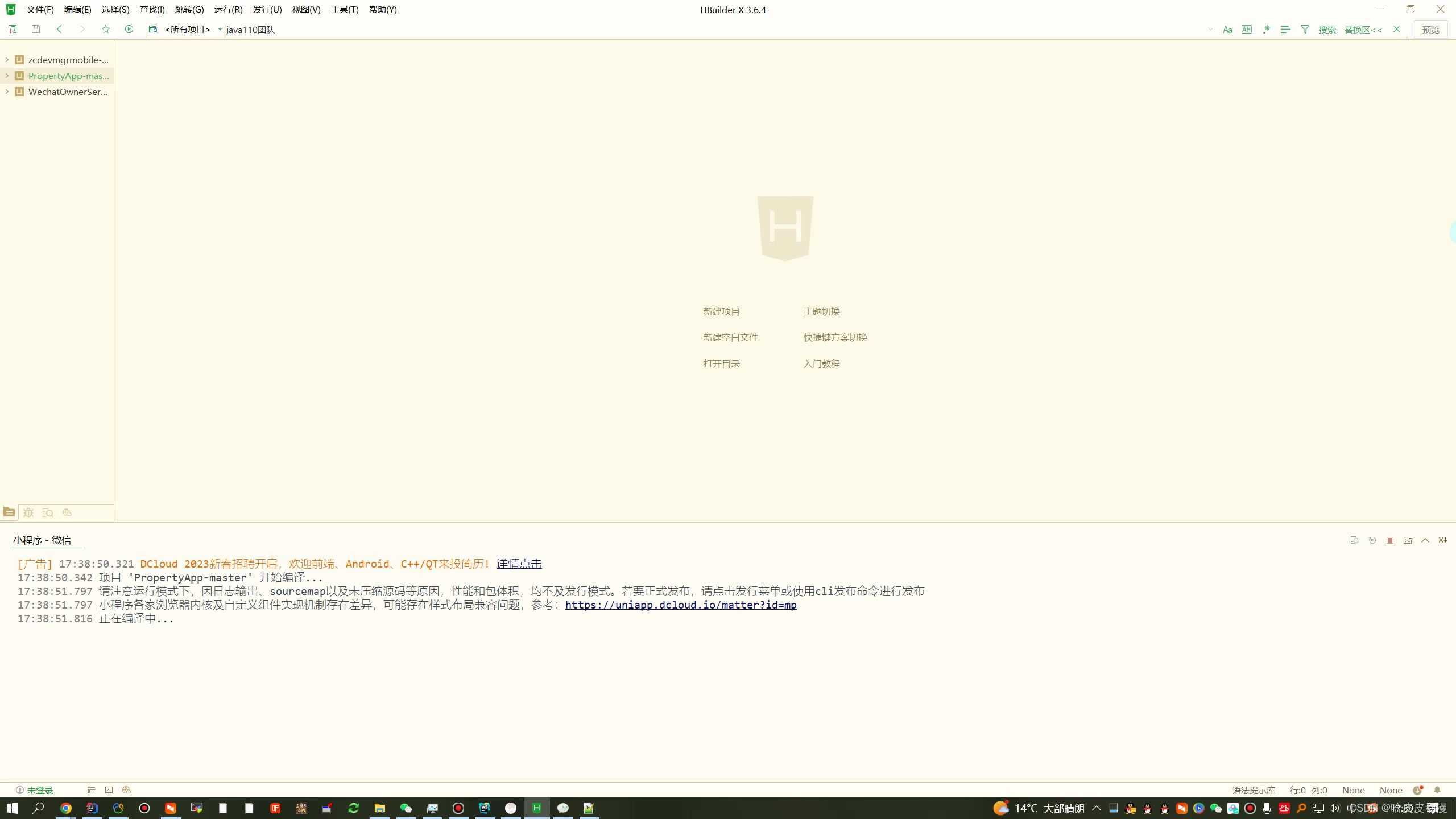1456x819 pixels.
Task: Click the debug bug icon in sidebar bottom
Action: click(x=28, y=512)
